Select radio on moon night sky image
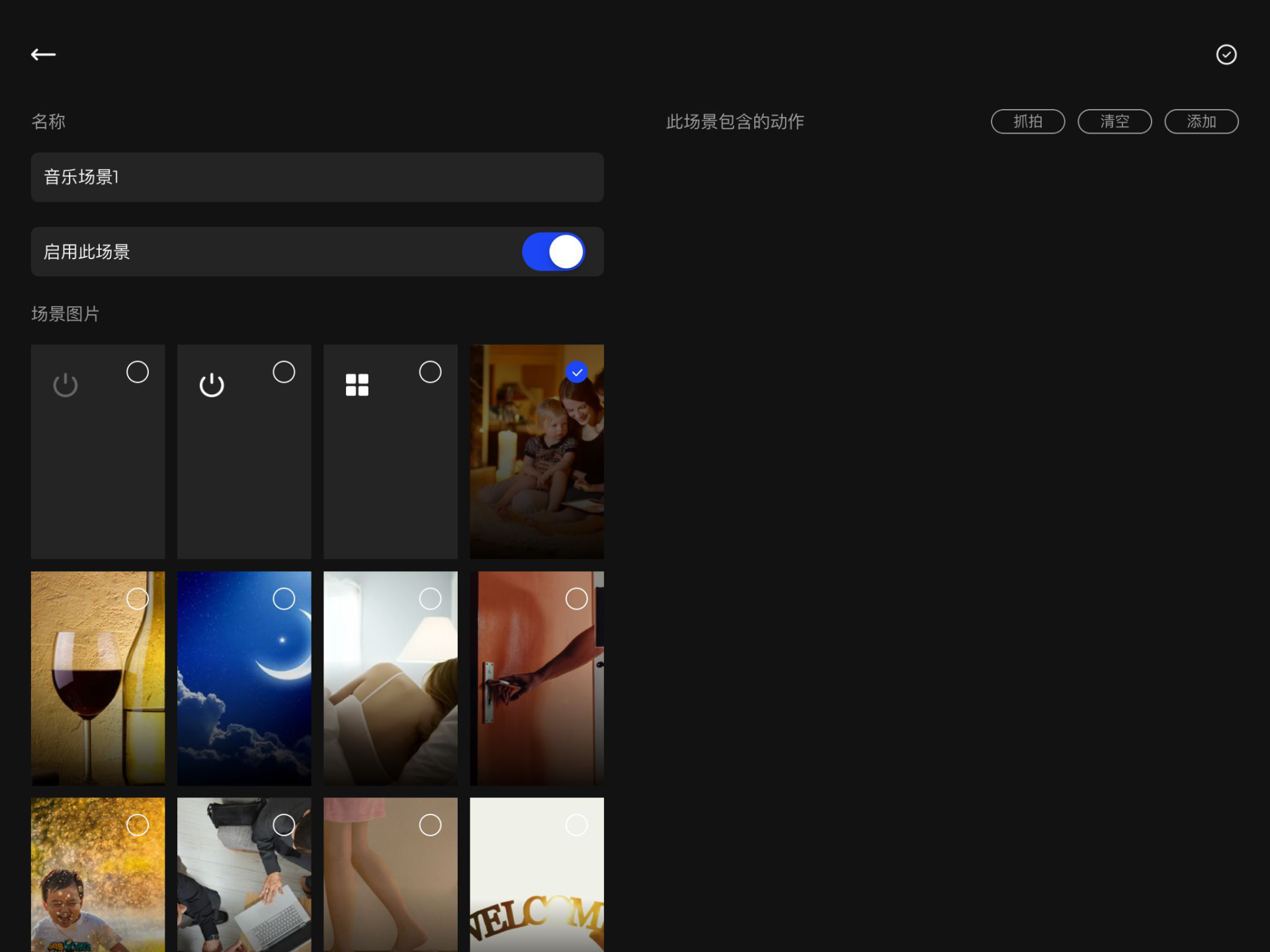Viewport: 1270px width, 952px height. tap(284, 599)
